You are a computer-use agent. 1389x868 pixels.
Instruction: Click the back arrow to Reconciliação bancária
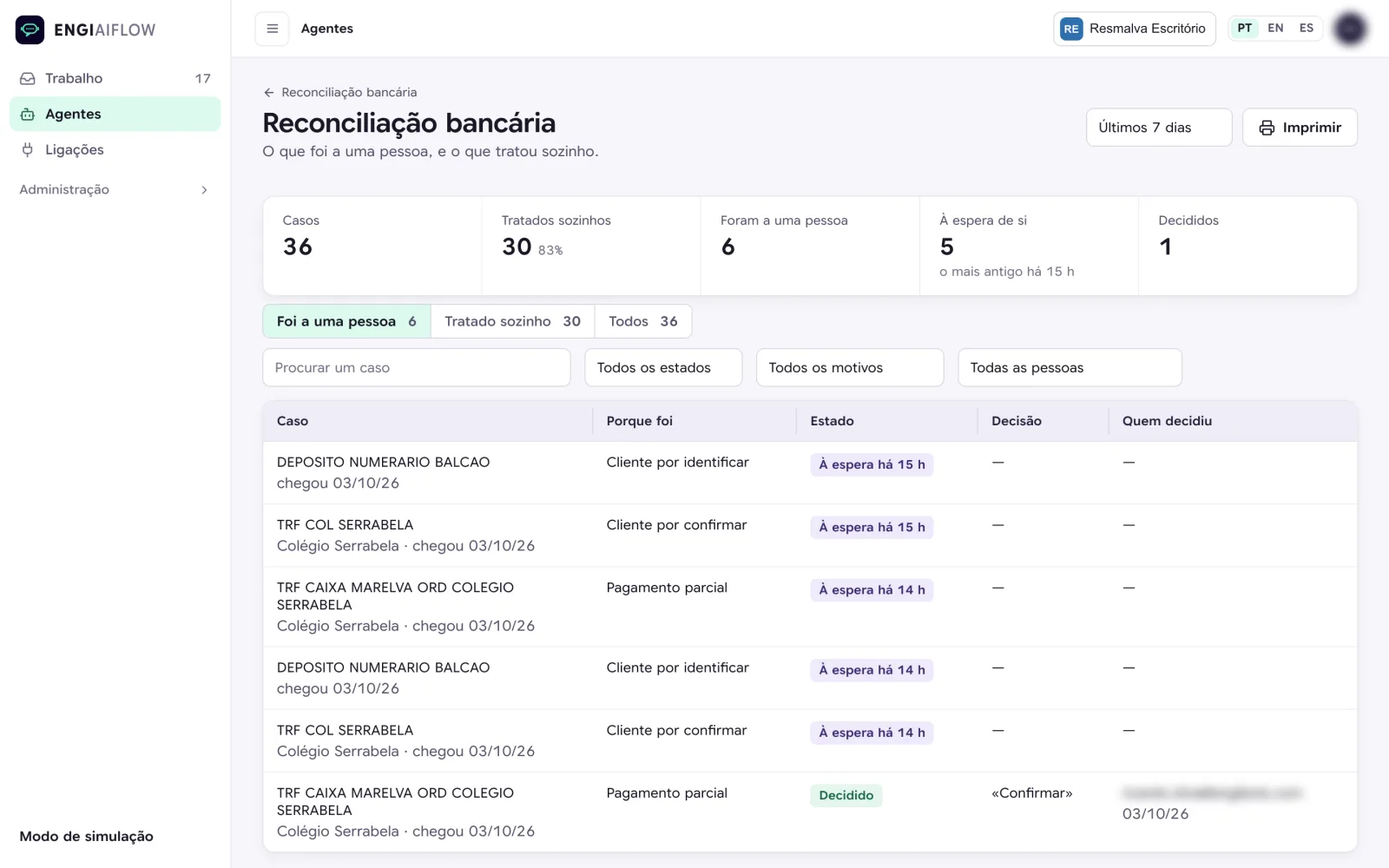coord(269,92)
